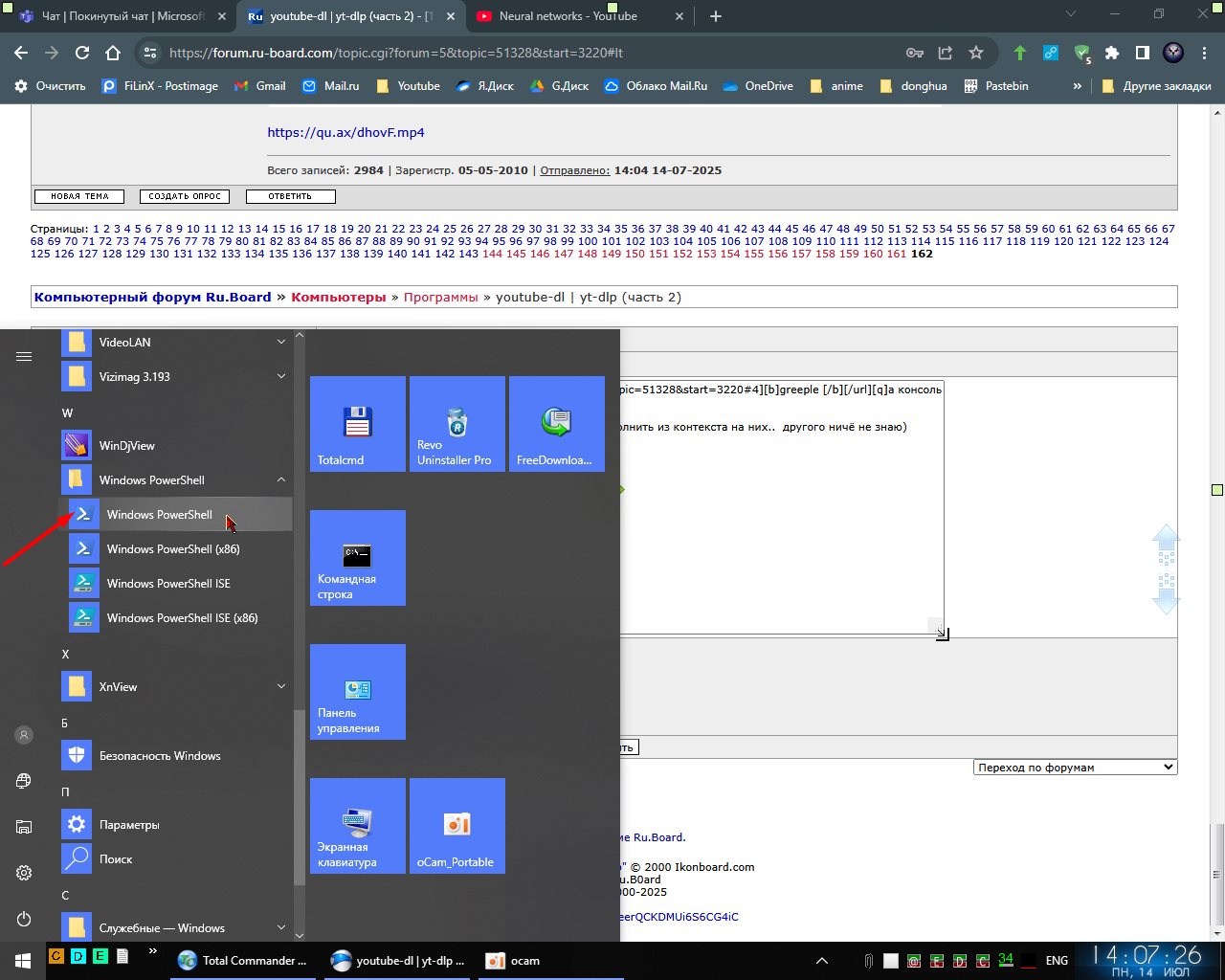Open Другие закладки bookmarks folder
Screen dimensions: 1225x980
1156,86
